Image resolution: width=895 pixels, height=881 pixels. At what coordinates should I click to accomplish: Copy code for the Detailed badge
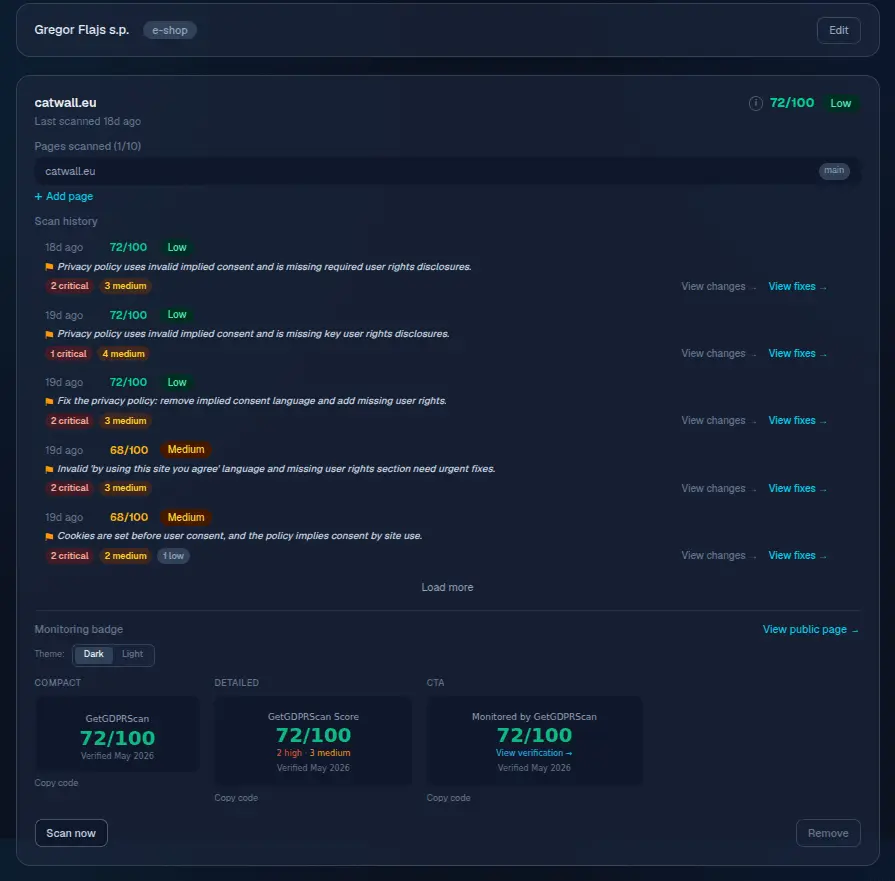tap(236, 798)
